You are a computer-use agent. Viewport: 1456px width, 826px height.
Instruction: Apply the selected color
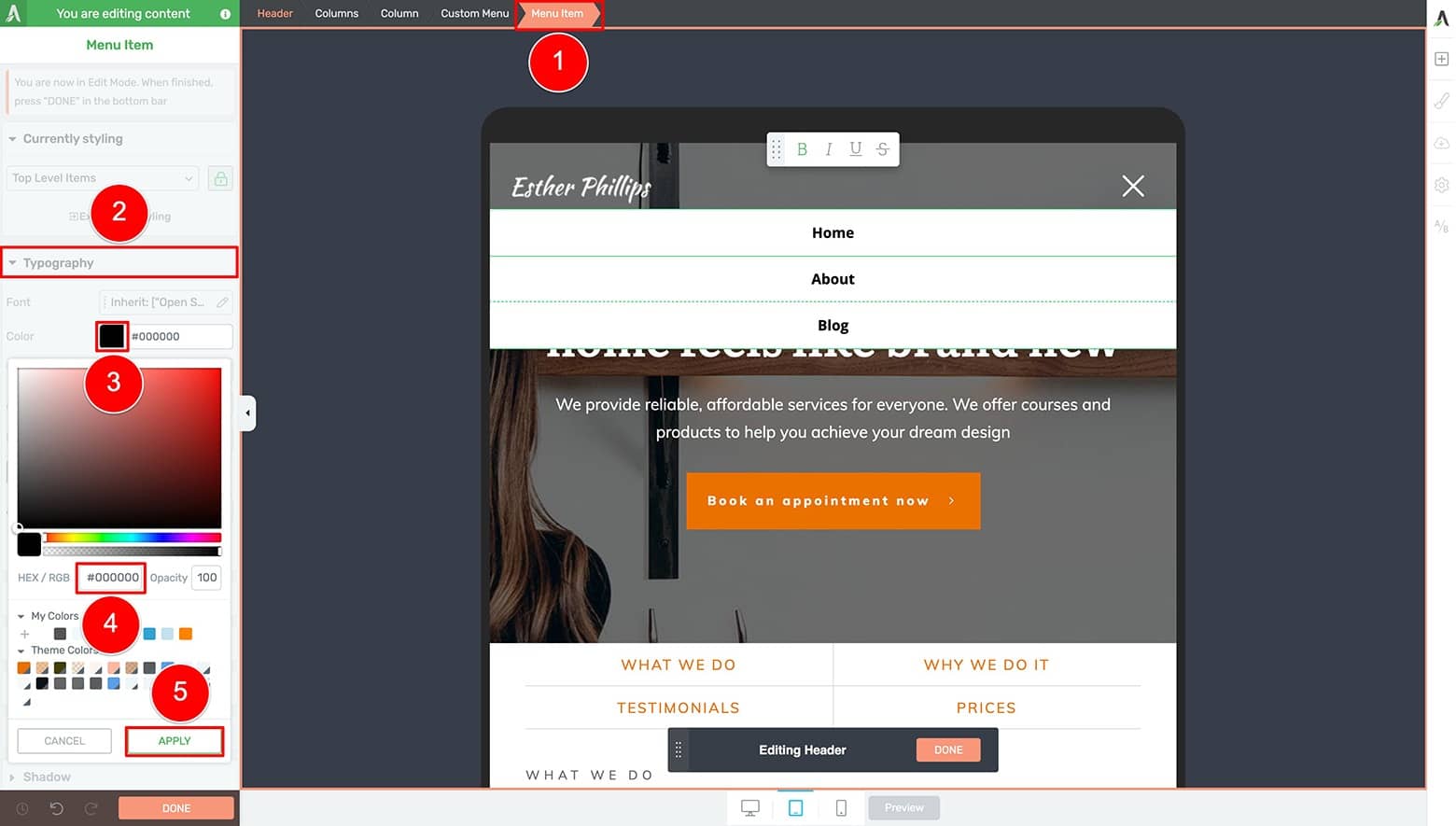174,740
